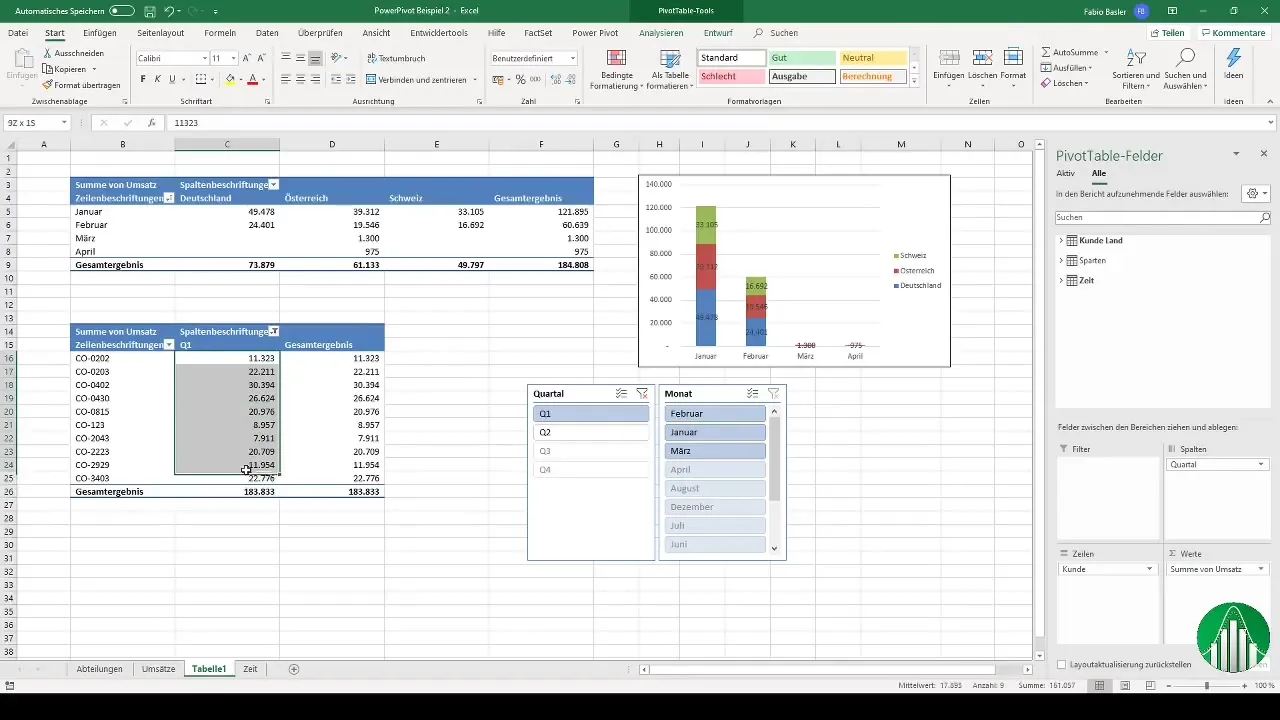The width and height of the screenshot is (1280, 720).
Task: Open Quartal field dropdown in Spalten
Action: pos(1261,464)
